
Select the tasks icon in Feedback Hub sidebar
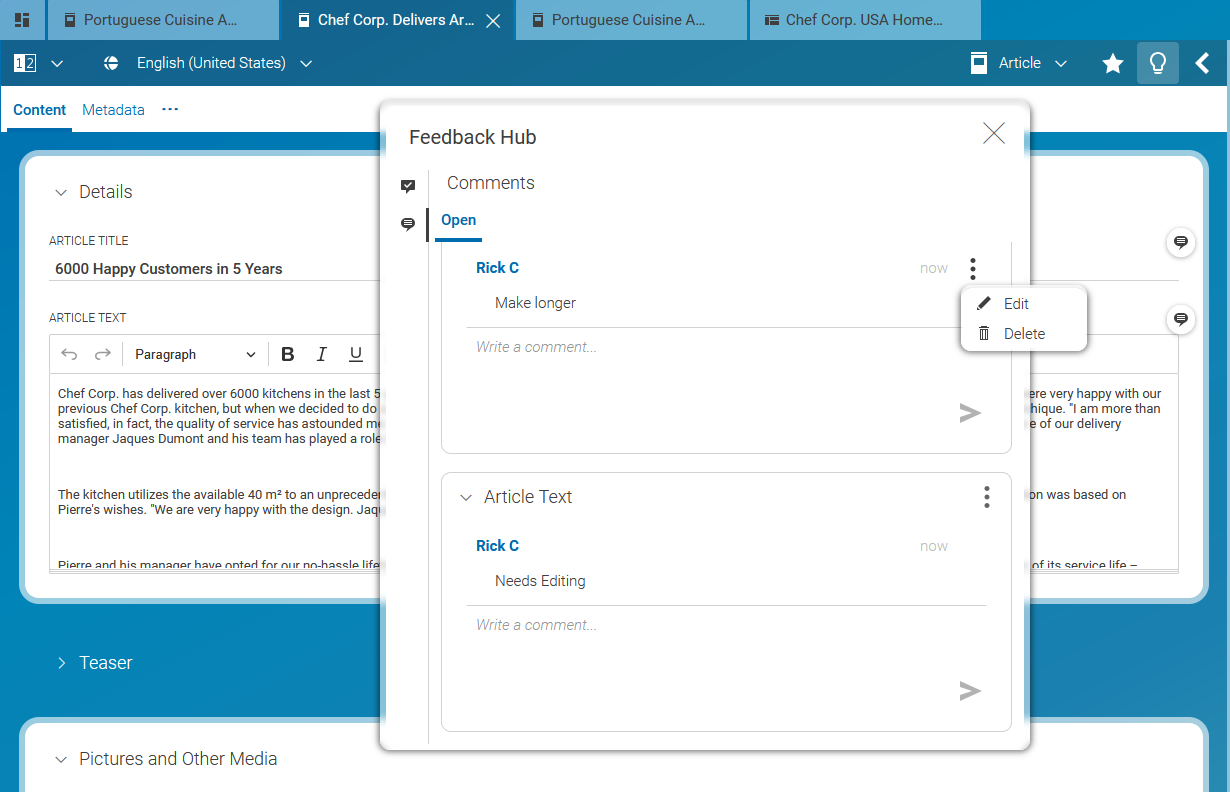pyautogui.click(x=408, y=186)
